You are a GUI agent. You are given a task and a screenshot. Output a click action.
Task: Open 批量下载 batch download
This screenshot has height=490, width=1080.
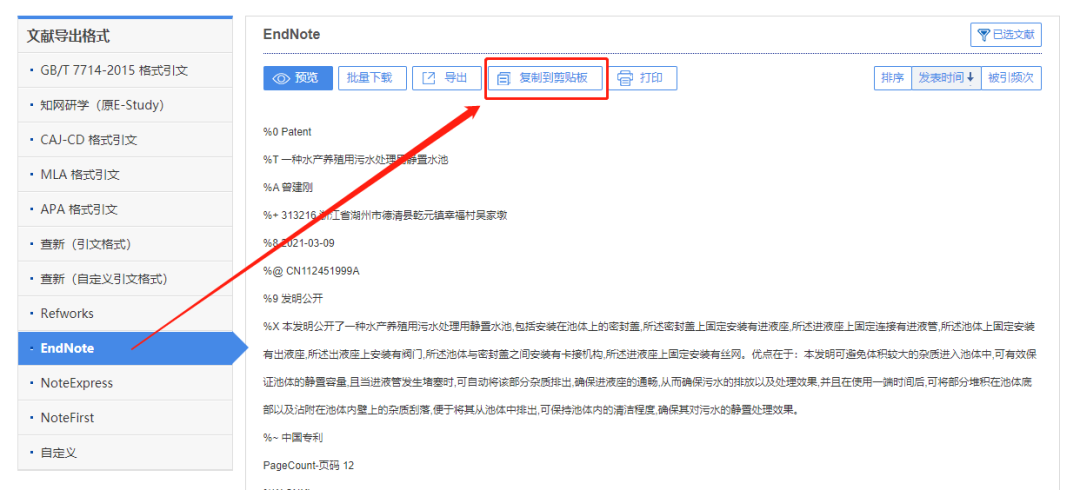pos(372,78)
